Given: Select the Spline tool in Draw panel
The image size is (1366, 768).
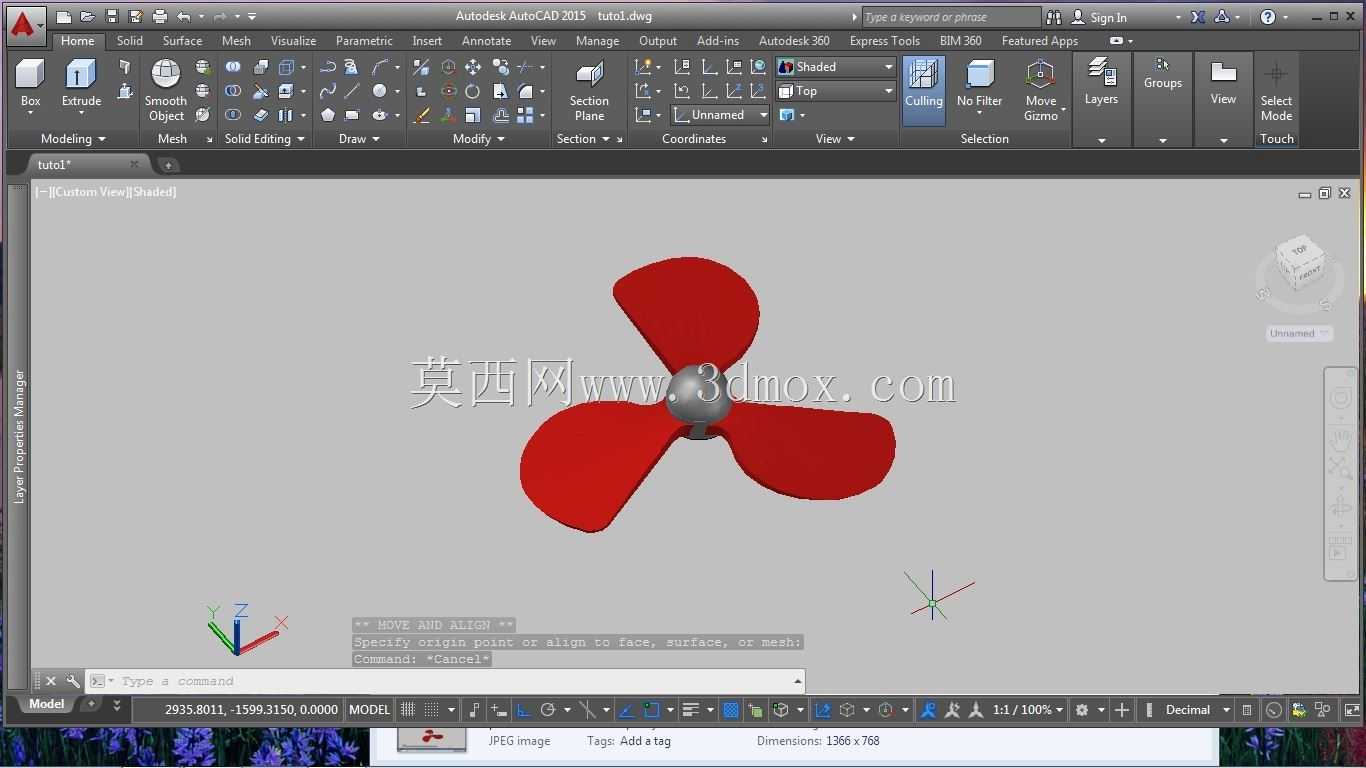Looking at the screenshot, I should coord(328,91).
